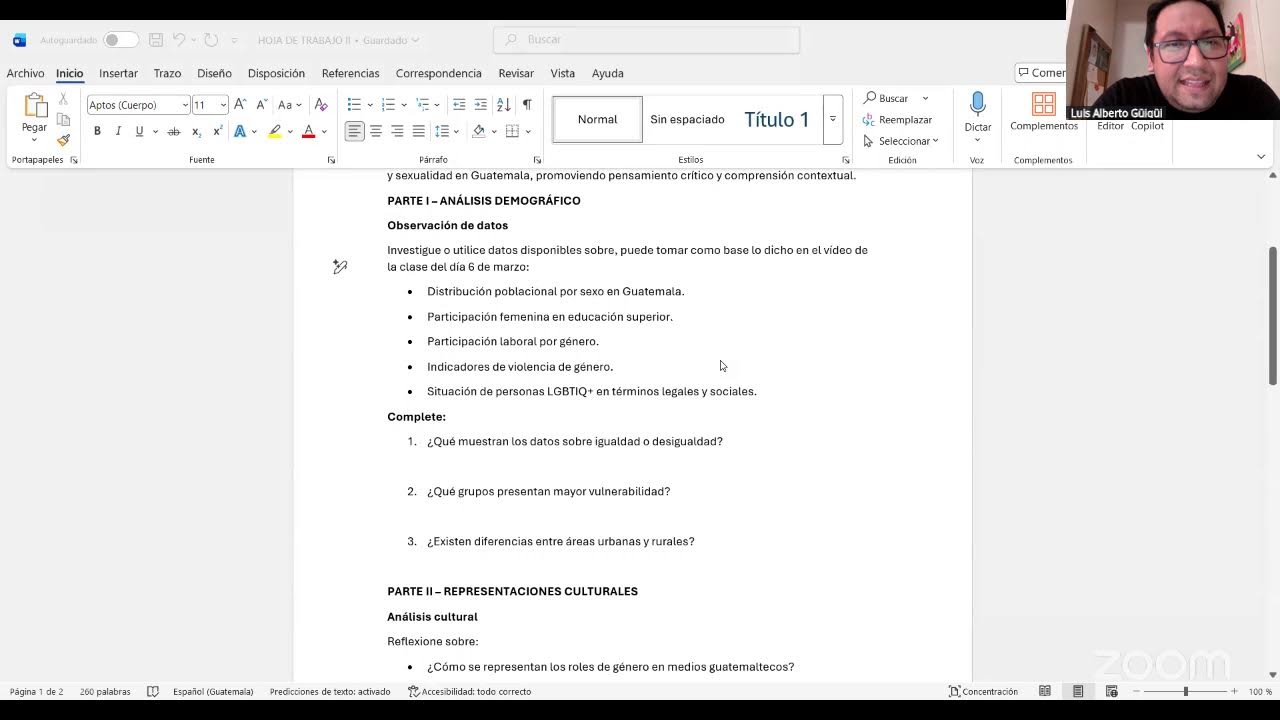Viewport: 1280px width, 720px height.
Task: Switch to the Referencias tab
Action: point(350,73)
